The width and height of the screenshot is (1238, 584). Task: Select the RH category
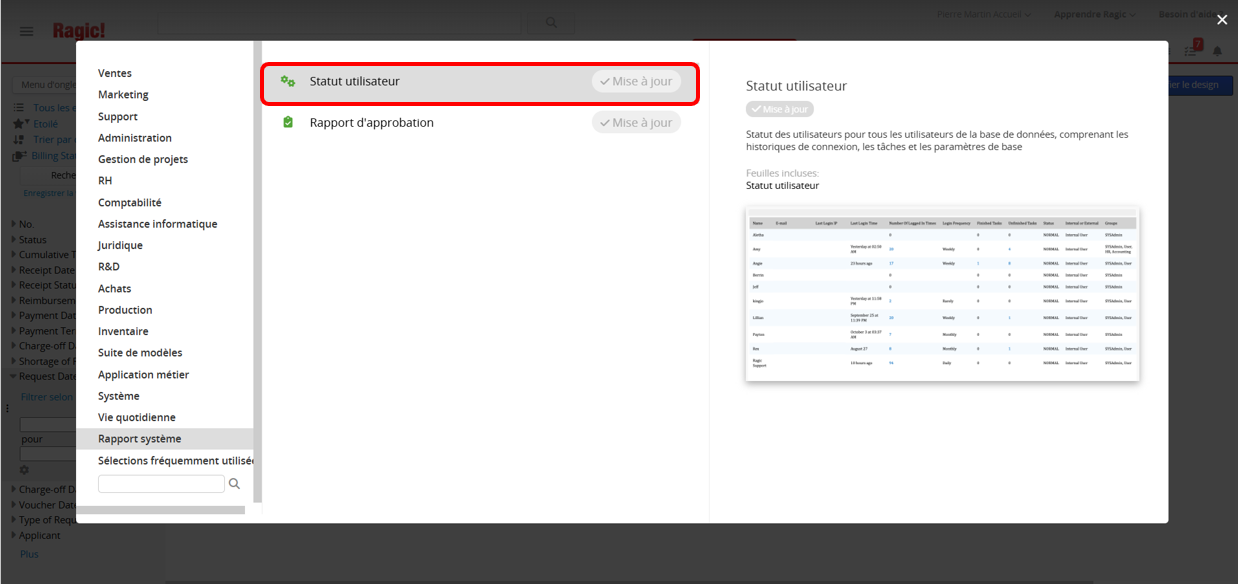(105, 181)
